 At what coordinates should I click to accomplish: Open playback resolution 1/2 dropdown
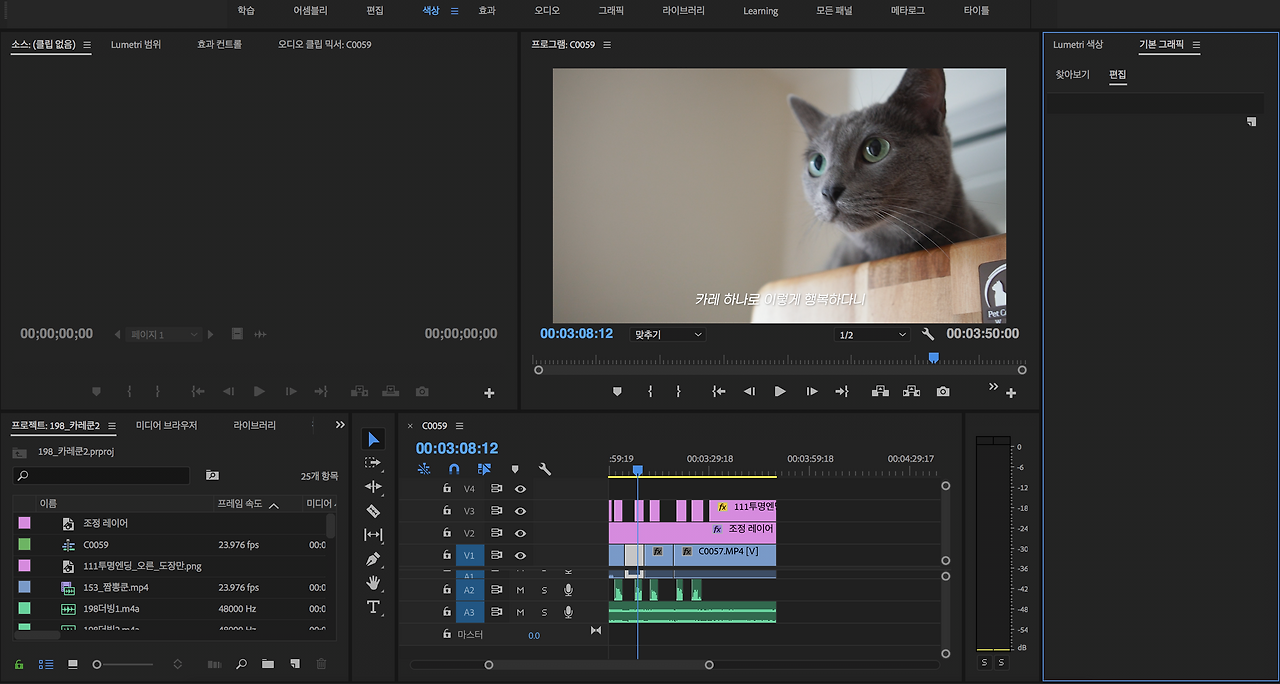pyautogui.click(x=873, y=334)
